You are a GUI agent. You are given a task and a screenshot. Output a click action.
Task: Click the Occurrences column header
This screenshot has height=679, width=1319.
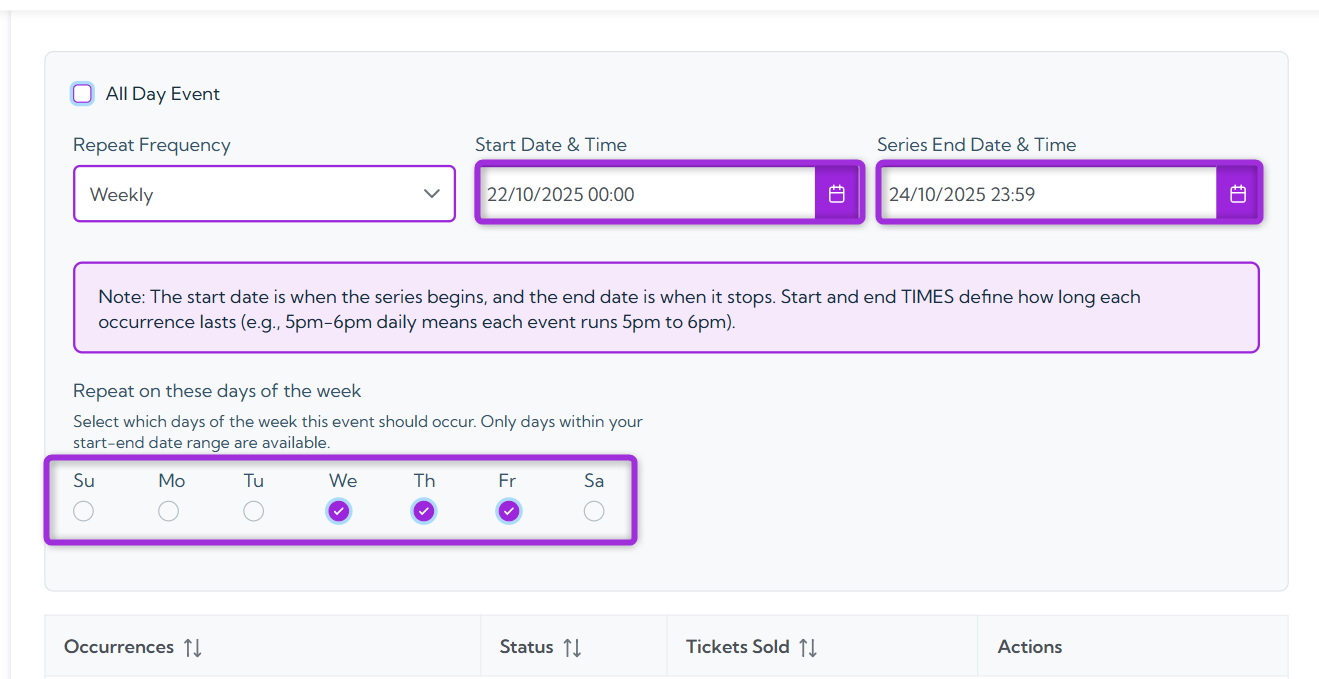click(119, 647)
